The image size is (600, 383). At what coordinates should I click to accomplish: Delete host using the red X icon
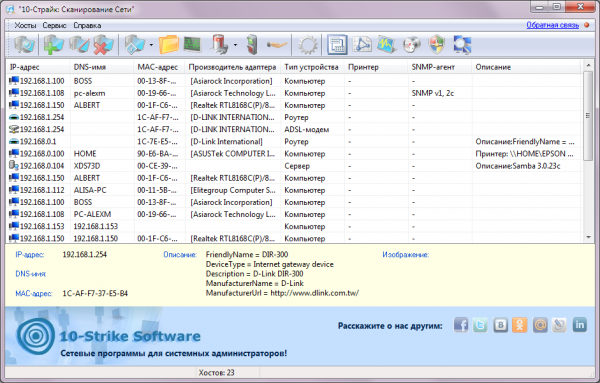[x=104, y=45]
